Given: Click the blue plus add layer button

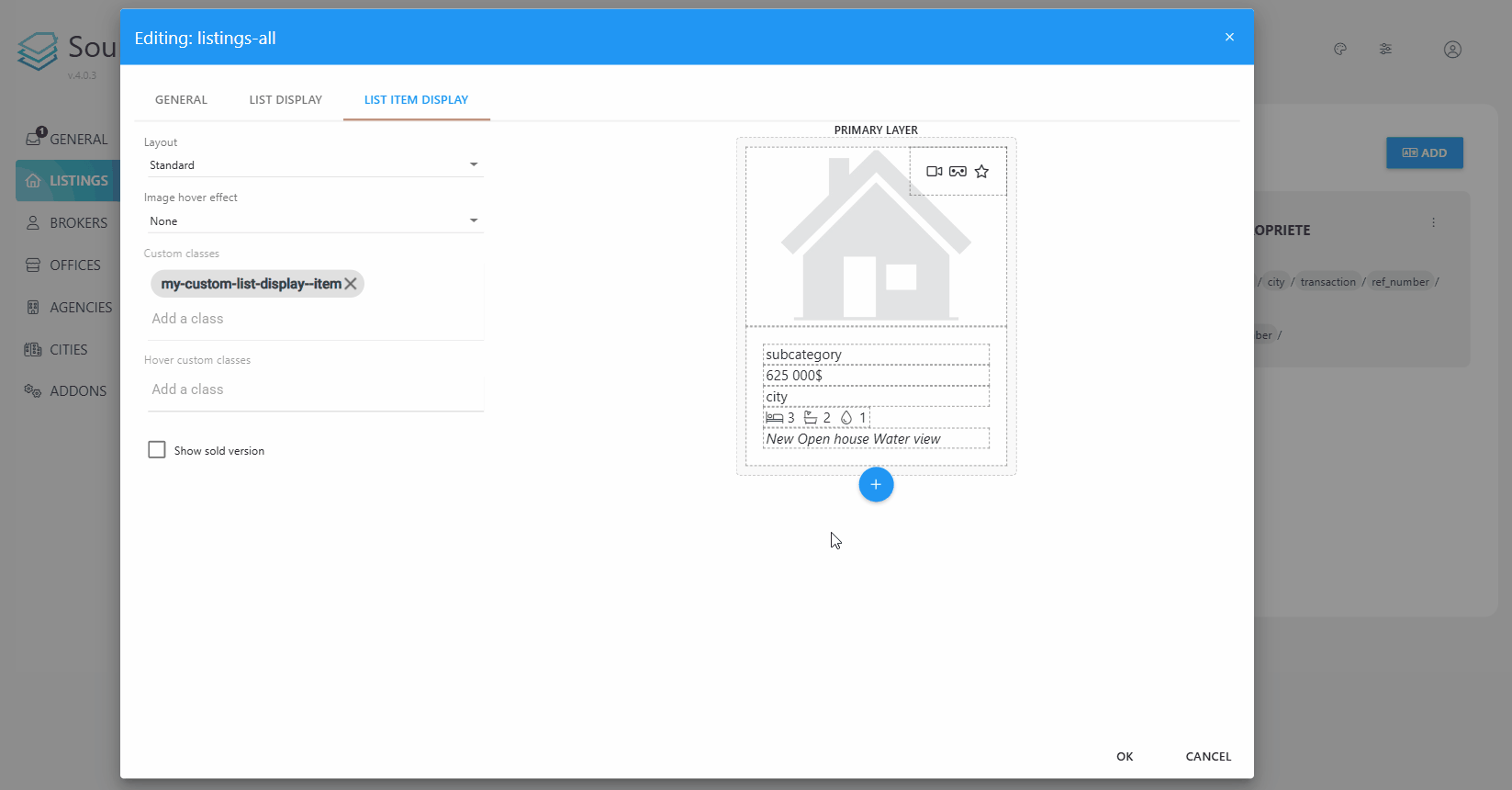Looking at the screenshot, I should (876, 484).
